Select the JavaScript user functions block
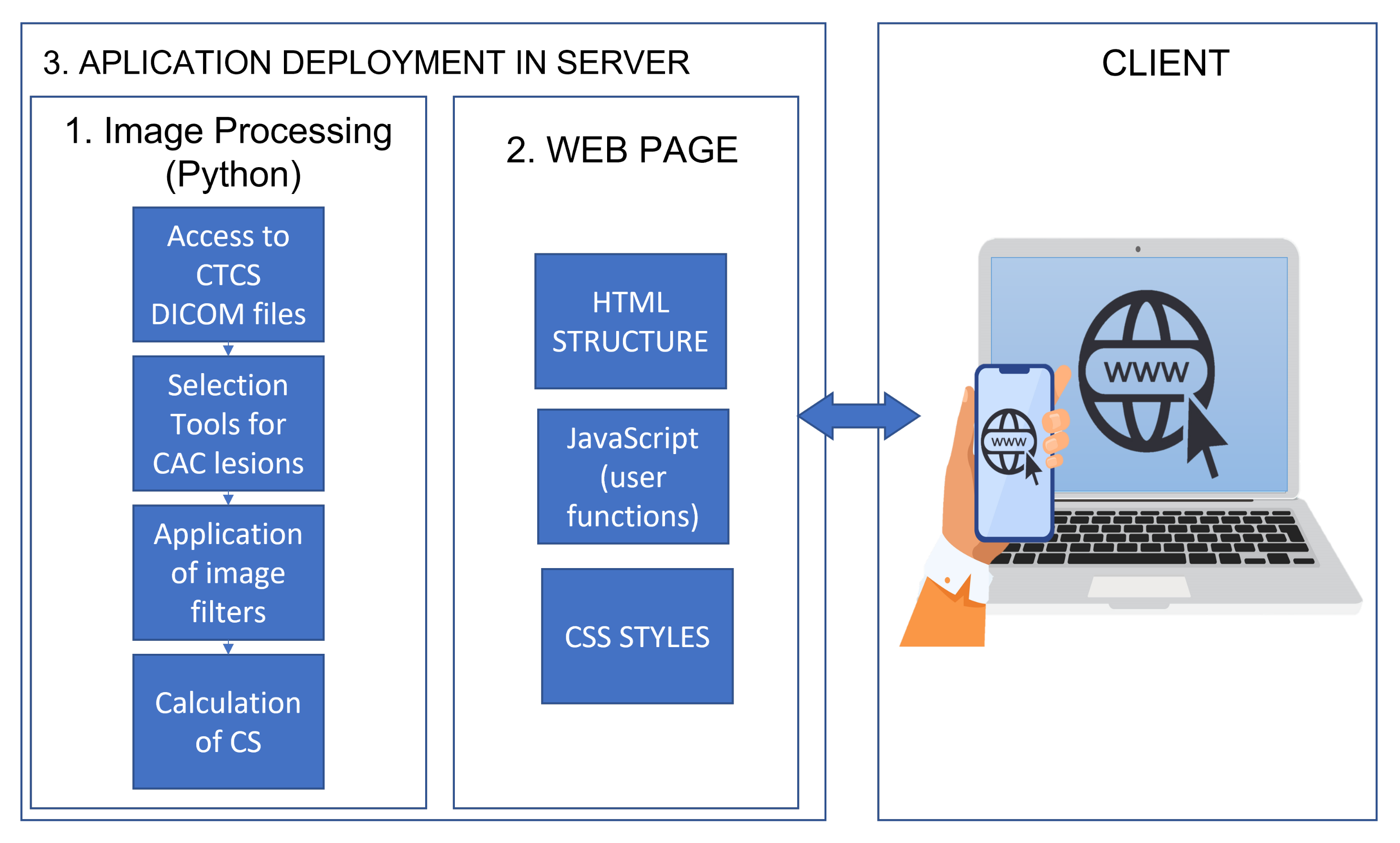The height and width of the screenshot is (843, 1400). [632, 476]
